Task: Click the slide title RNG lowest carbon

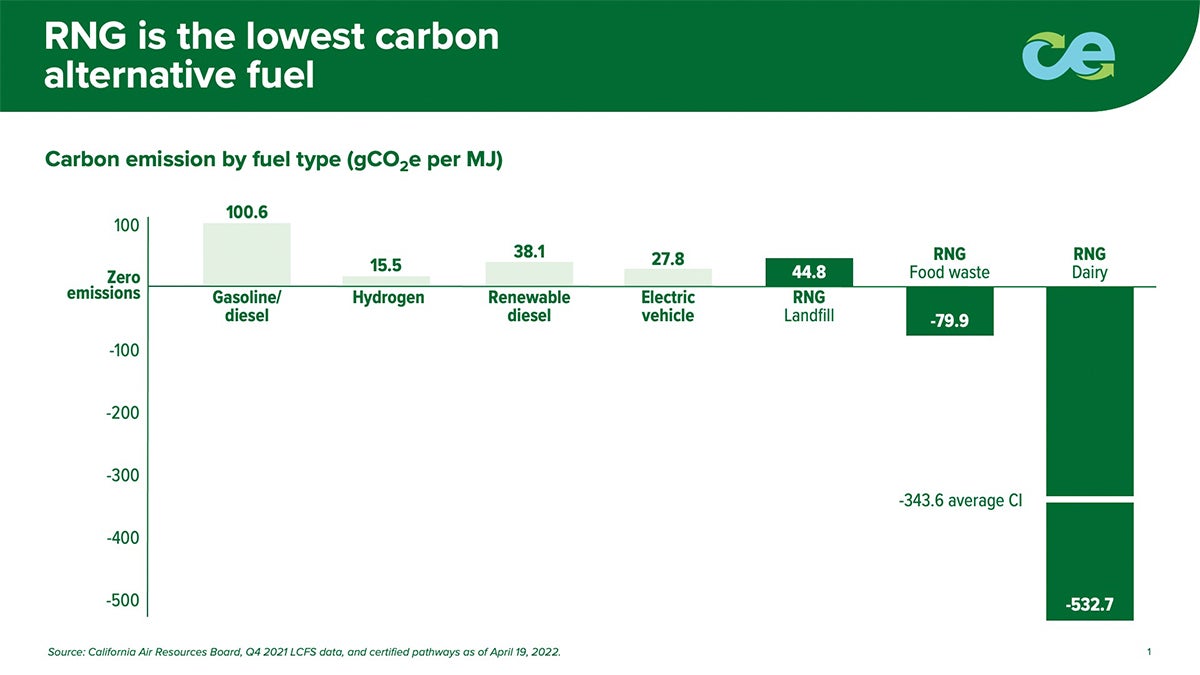Action: coord(271,56)
